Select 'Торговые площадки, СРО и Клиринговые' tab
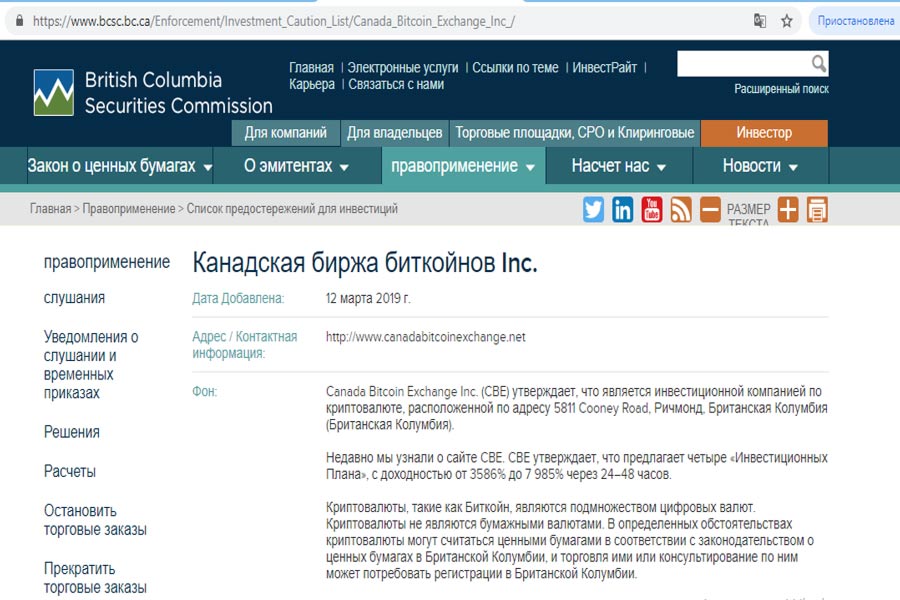The width and height of the screenshot is (900, 600). [575, 133]
